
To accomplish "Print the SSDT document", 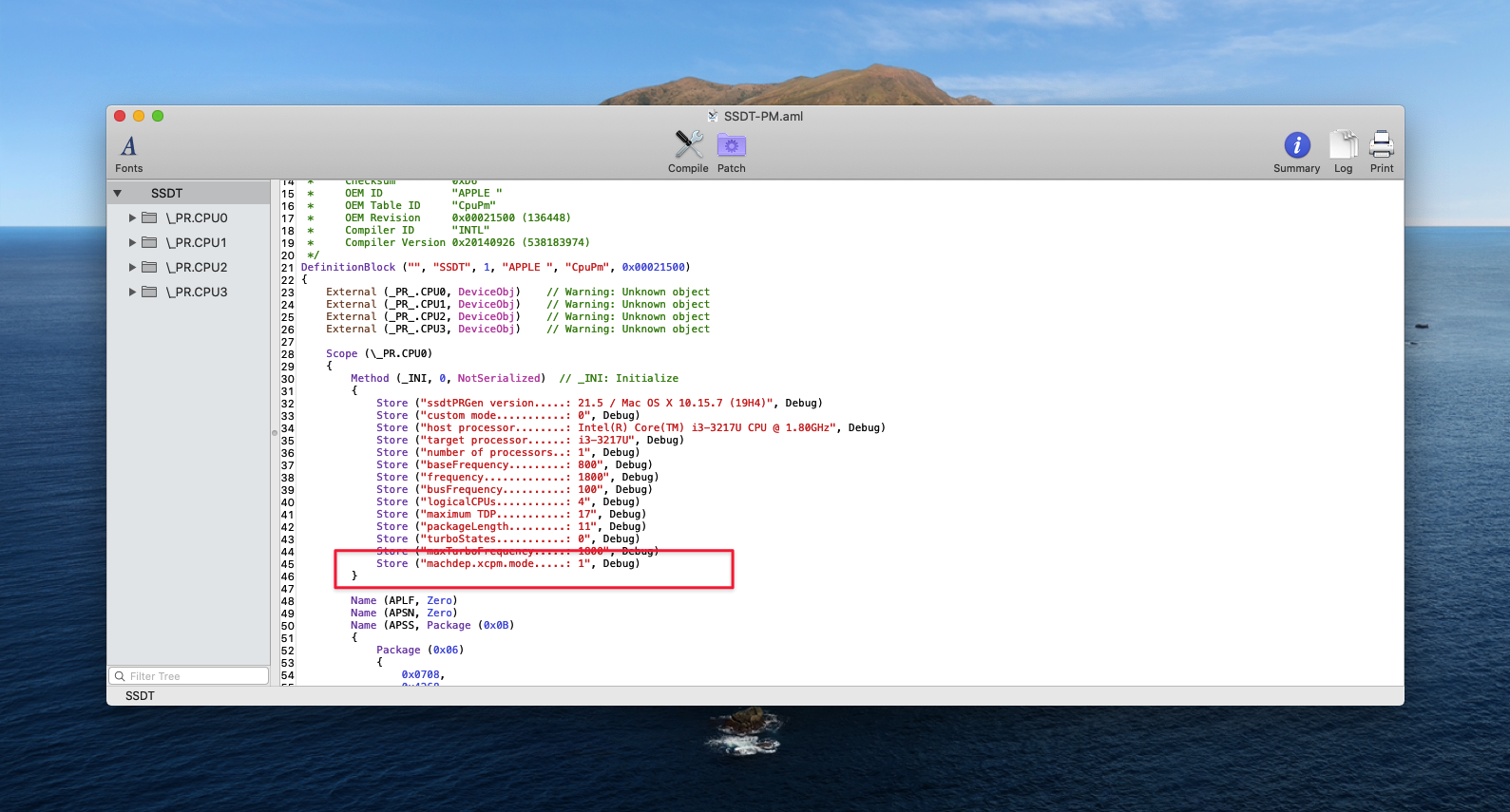I will [x=1381, y=145].
